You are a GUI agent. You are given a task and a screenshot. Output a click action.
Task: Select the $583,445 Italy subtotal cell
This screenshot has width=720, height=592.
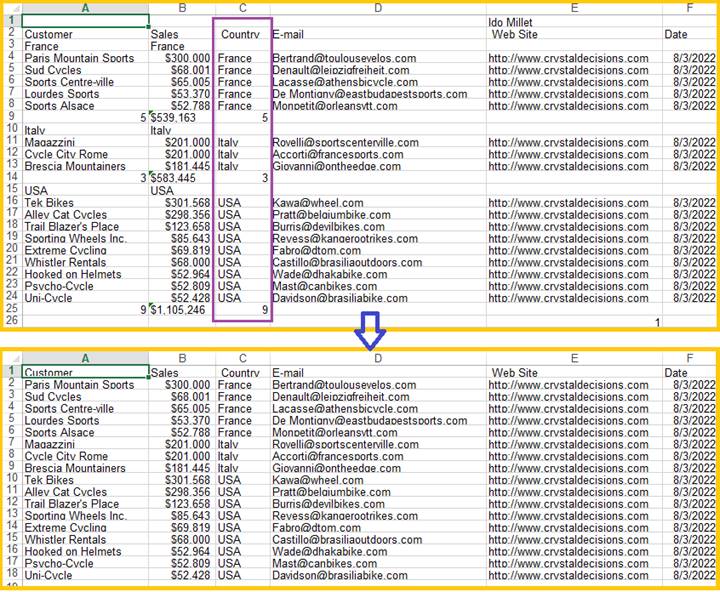[181, 178]
